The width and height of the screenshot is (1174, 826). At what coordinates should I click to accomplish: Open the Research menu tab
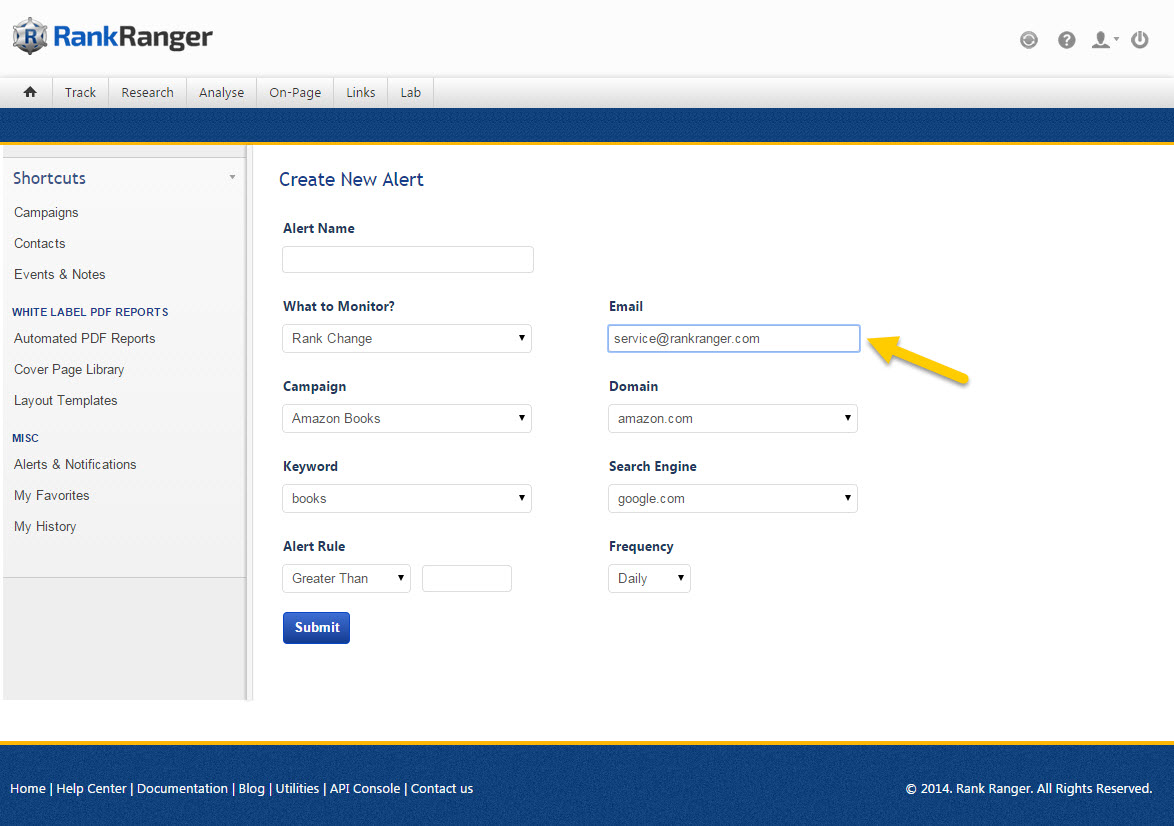[x=147, y=92]
